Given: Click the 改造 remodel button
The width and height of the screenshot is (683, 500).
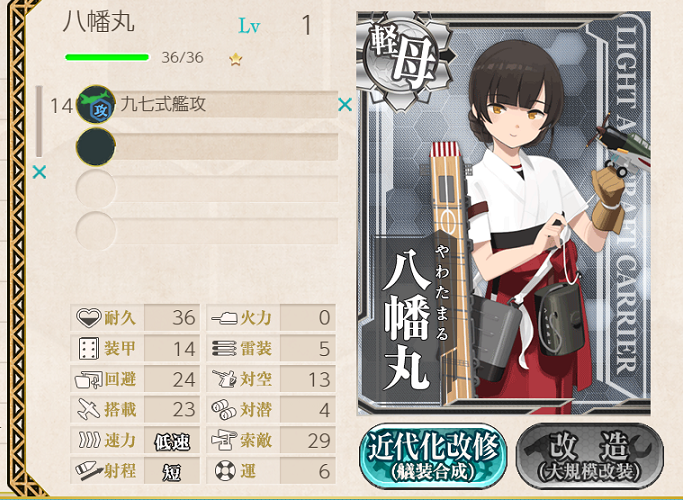Looking at the screenshot, I should pyautogui.click(x=590, y=456).
